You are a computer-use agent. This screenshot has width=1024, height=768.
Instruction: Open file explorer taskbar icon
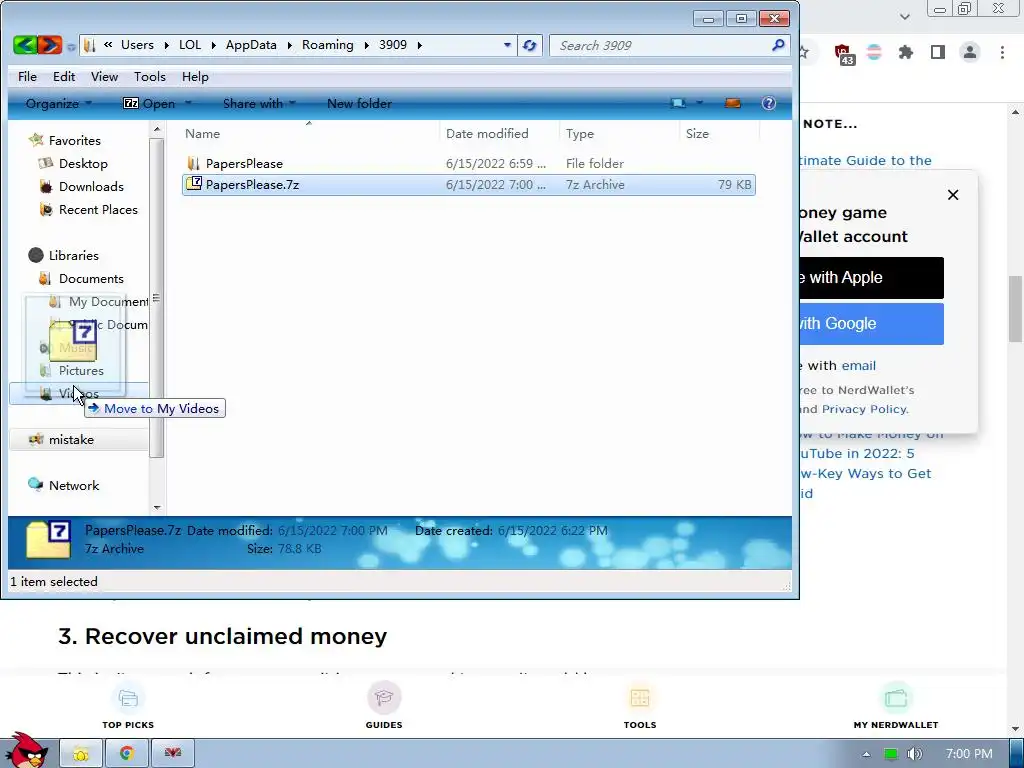81,754
